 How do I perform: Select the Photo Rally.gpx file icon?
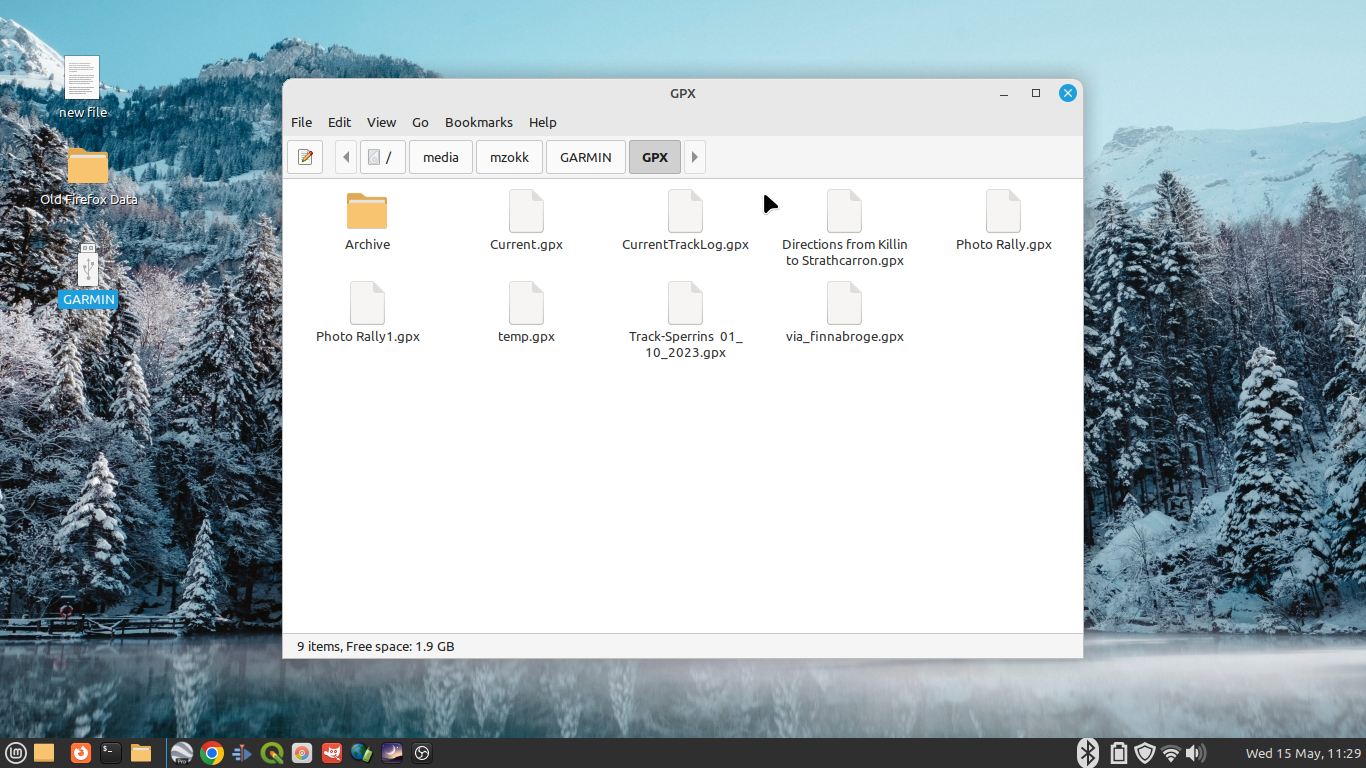click(x=1003, y=211)
